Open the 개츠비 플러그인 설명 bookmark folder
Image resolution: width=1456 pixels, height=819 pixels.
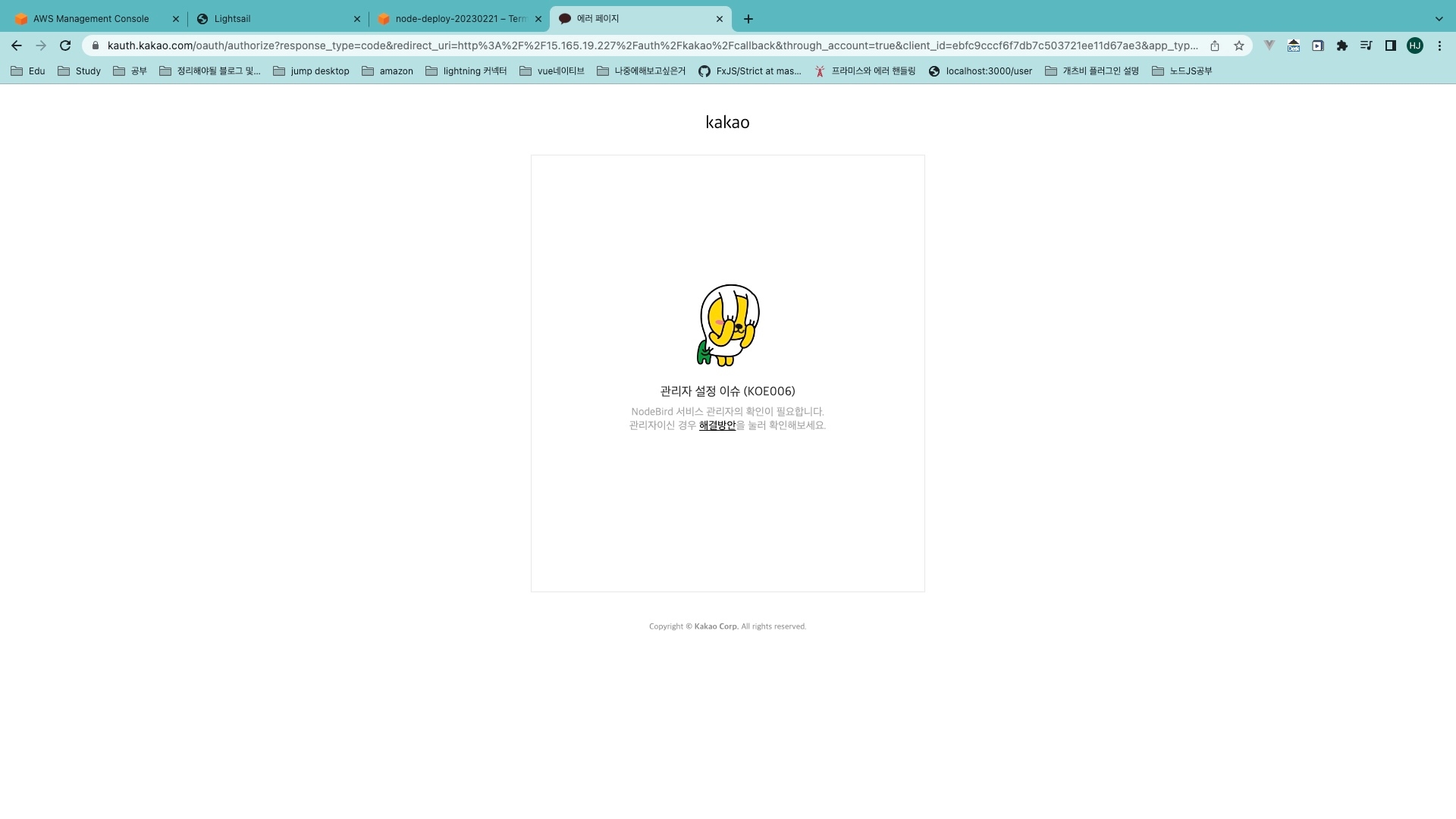click(1092, 71)
